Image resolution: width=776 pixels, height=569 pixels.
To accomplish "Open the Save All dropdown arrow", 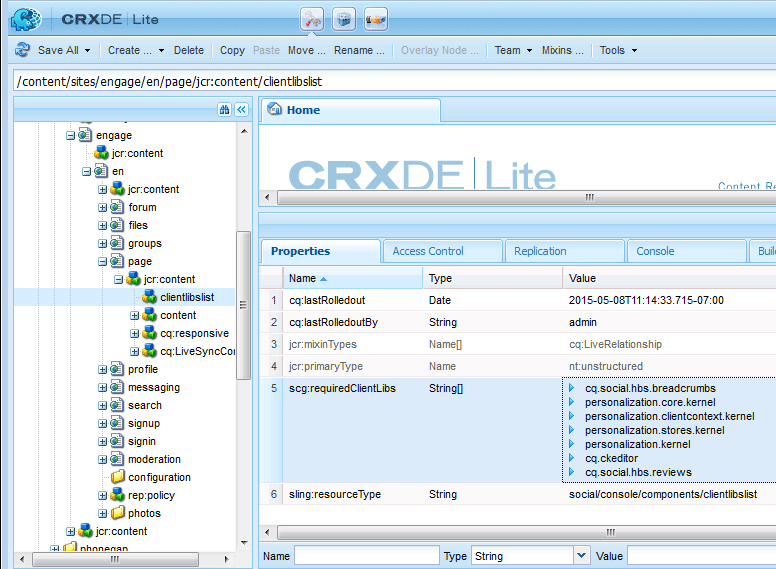I will 88,50.
